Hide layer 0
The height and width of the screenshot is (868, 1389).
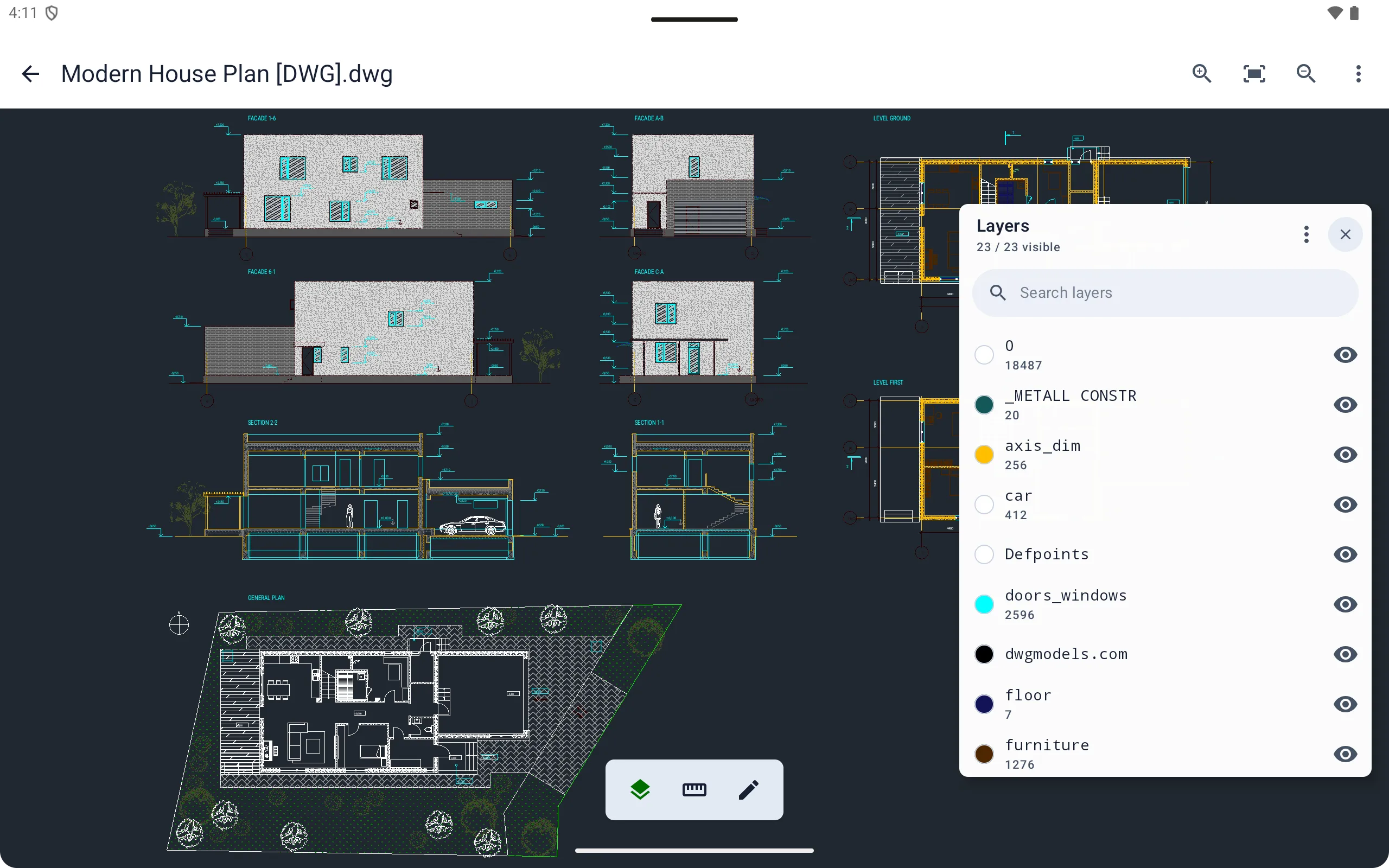tap(1345, 355)
